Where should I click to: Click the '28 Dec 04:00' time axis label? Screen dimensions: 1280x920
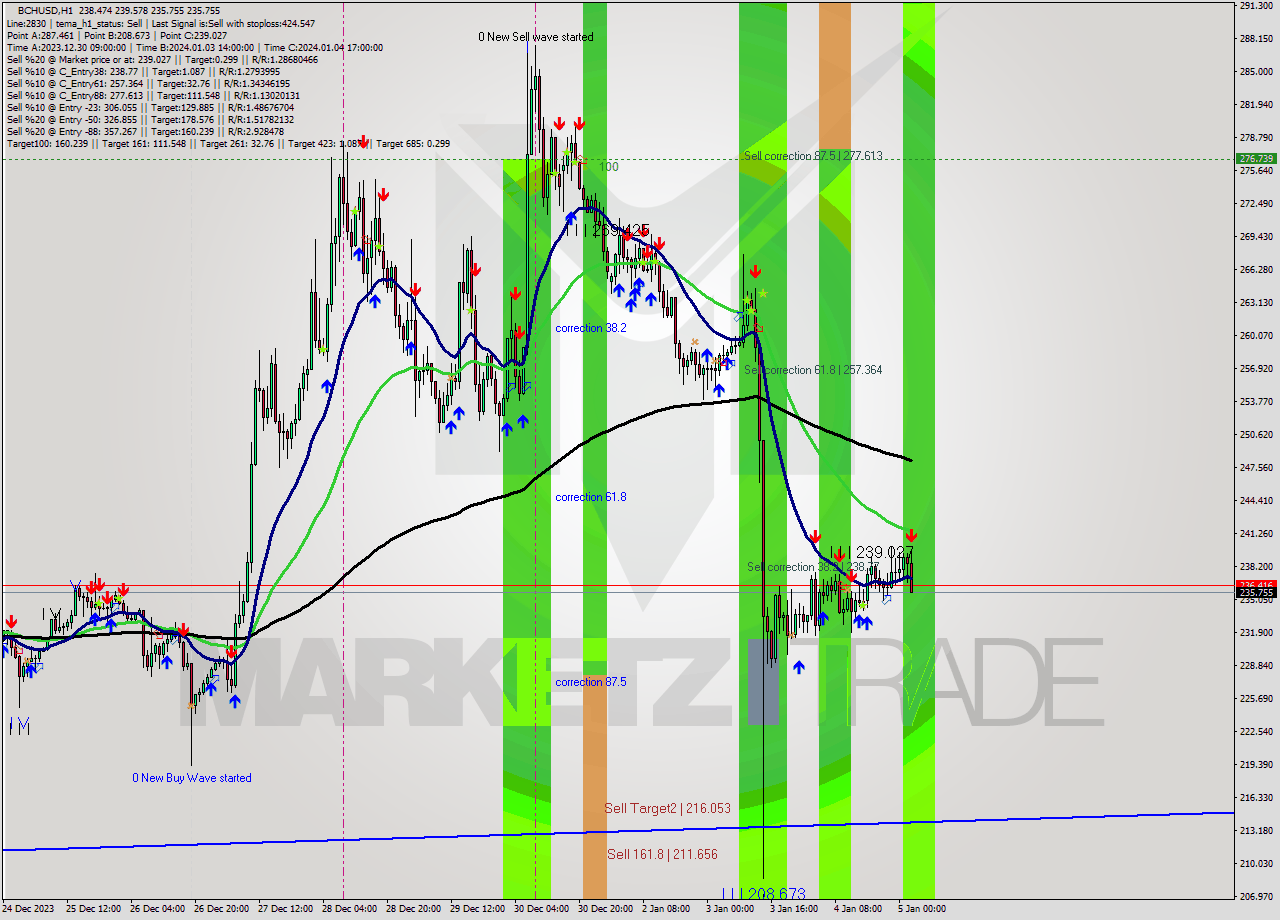coord(349,909)
